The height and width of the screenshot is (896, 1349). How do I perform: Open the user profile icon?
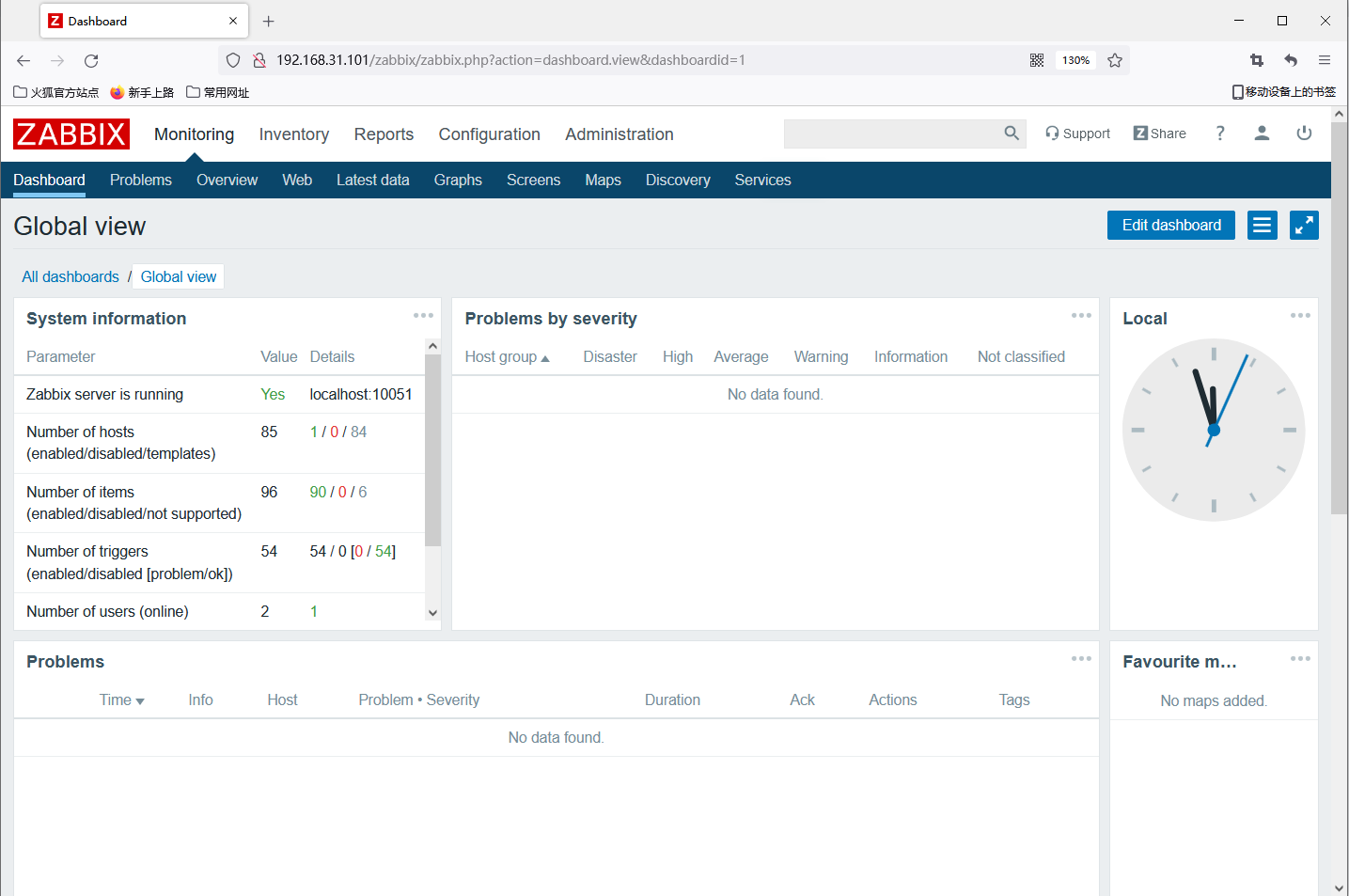click(1262, 133)
